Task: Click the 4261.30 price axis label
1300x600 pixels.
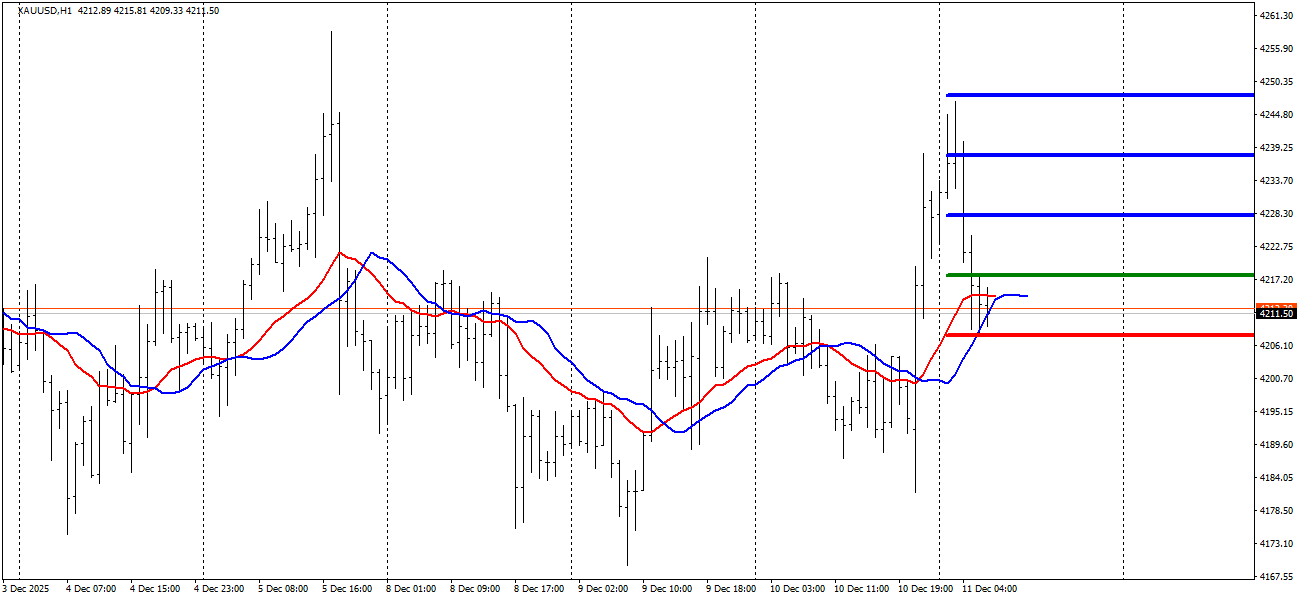Action: coord(1276,16)
